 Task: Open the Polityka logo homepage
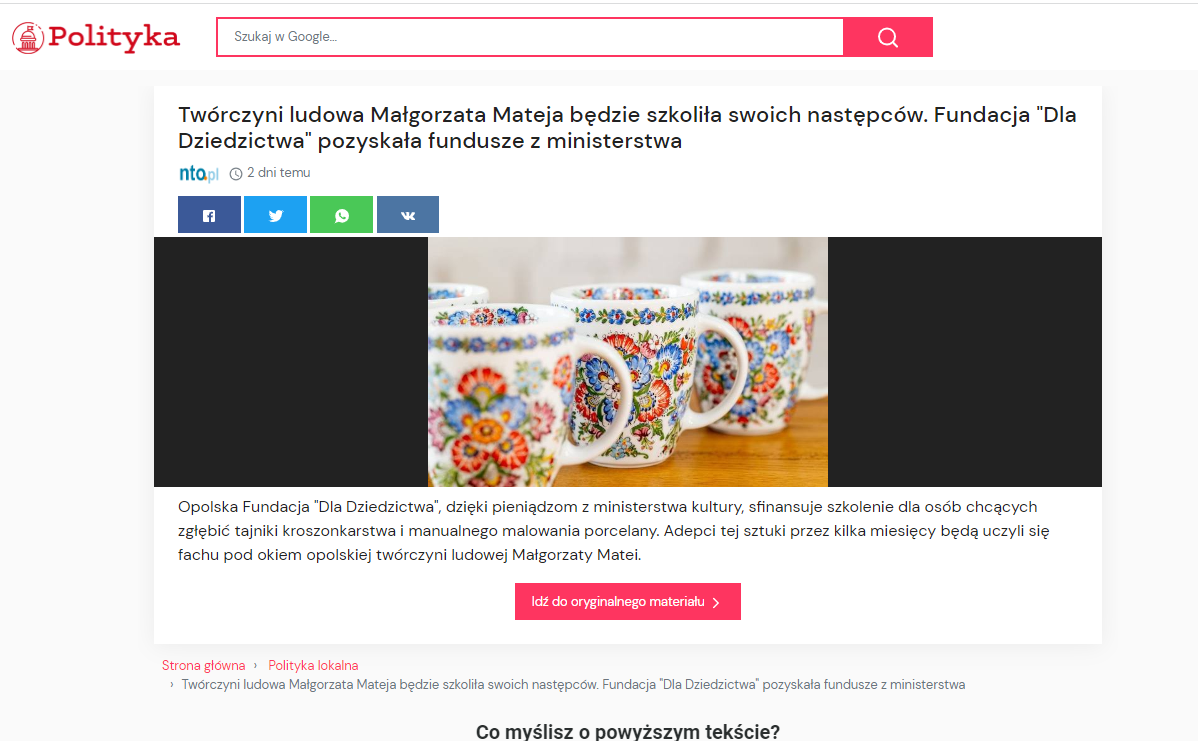pyautogui.click(x=96, y=37)
